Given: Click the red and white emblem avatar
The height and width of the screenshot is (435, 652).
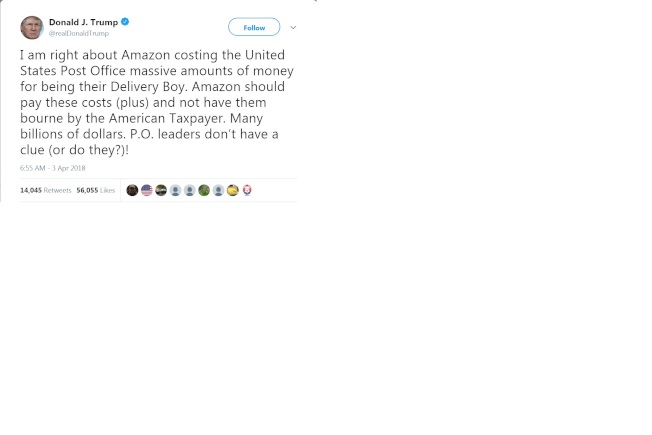Looking at the screenshot, I should 247,190.
